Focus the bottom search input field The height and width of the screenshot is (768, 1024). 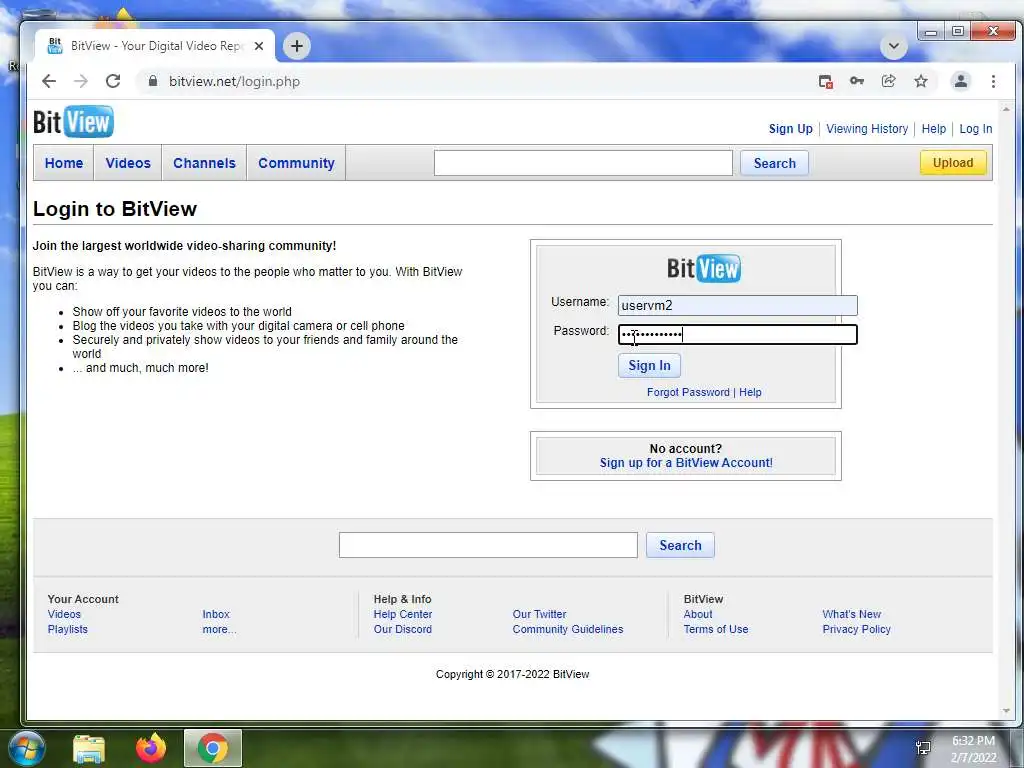(x=488, y=545)
